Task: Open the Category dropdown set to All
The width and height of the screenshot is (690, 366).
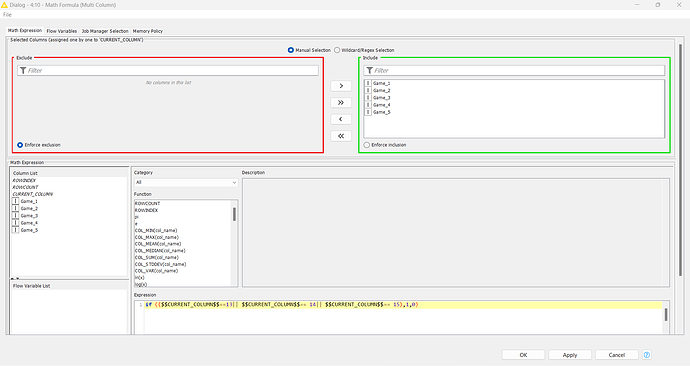Action: coord(186,182)
